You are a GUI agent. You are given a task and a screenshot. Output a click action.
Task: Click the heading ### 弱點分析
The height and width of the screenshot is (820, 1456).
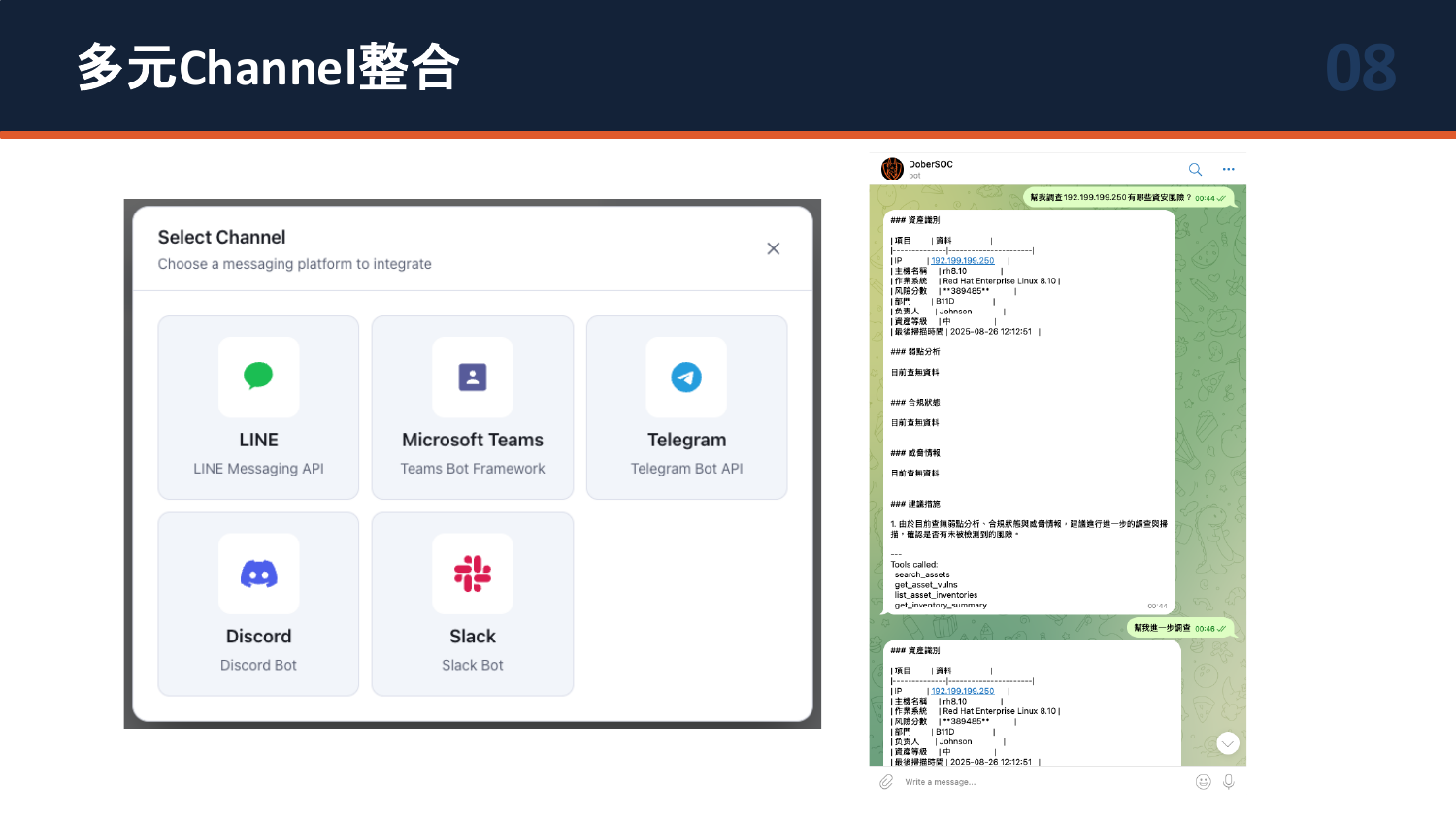click(915, 352)
